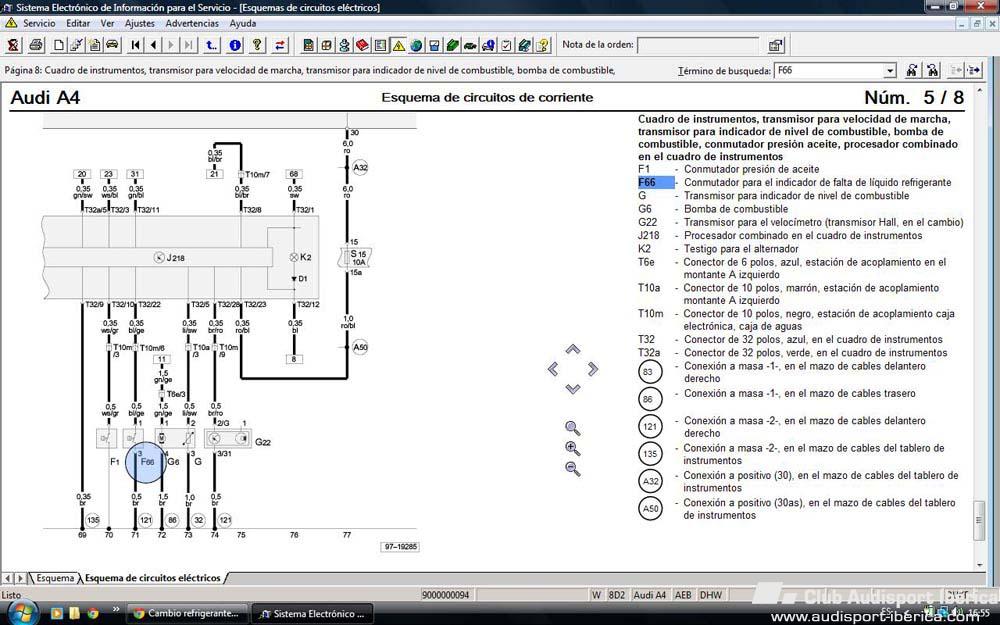This screenshot has width=1000, height=625.
Task: Switch to the Esquema tab
Action: (55, 578)
